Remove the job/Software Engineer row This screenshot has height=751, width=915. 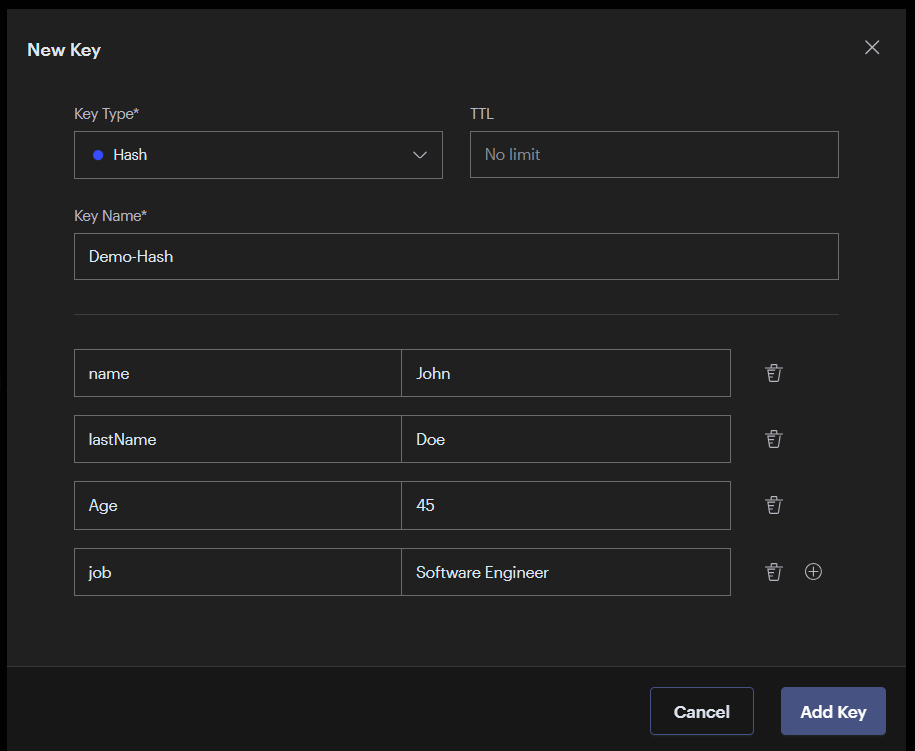773,571
